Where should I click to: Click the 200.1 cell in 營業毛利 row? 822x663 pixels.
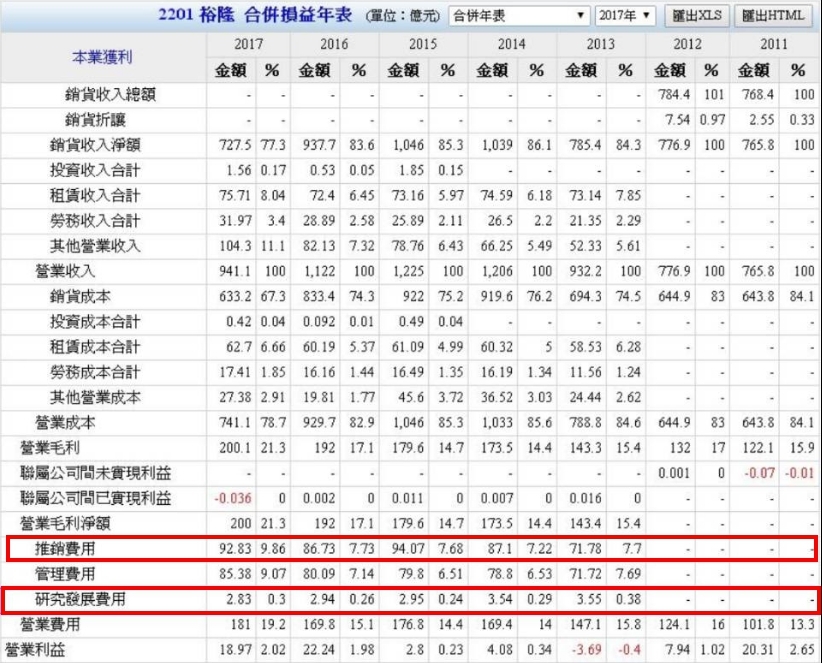[x=235, y=448]
